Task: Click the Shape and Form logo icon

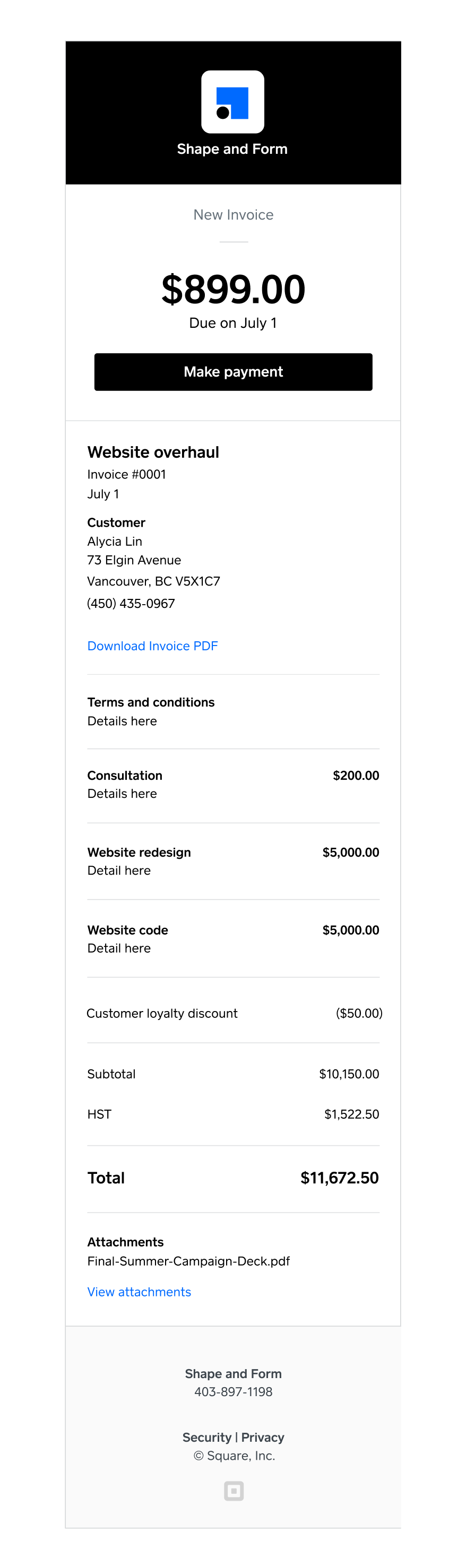Action: click(x=232, y=101)
